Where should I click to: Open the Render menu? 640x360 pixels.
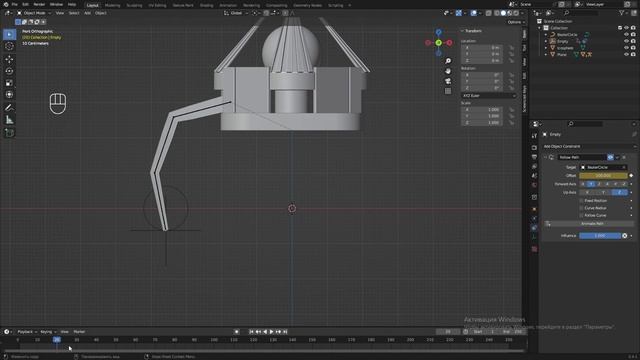(x=39, y=4)
